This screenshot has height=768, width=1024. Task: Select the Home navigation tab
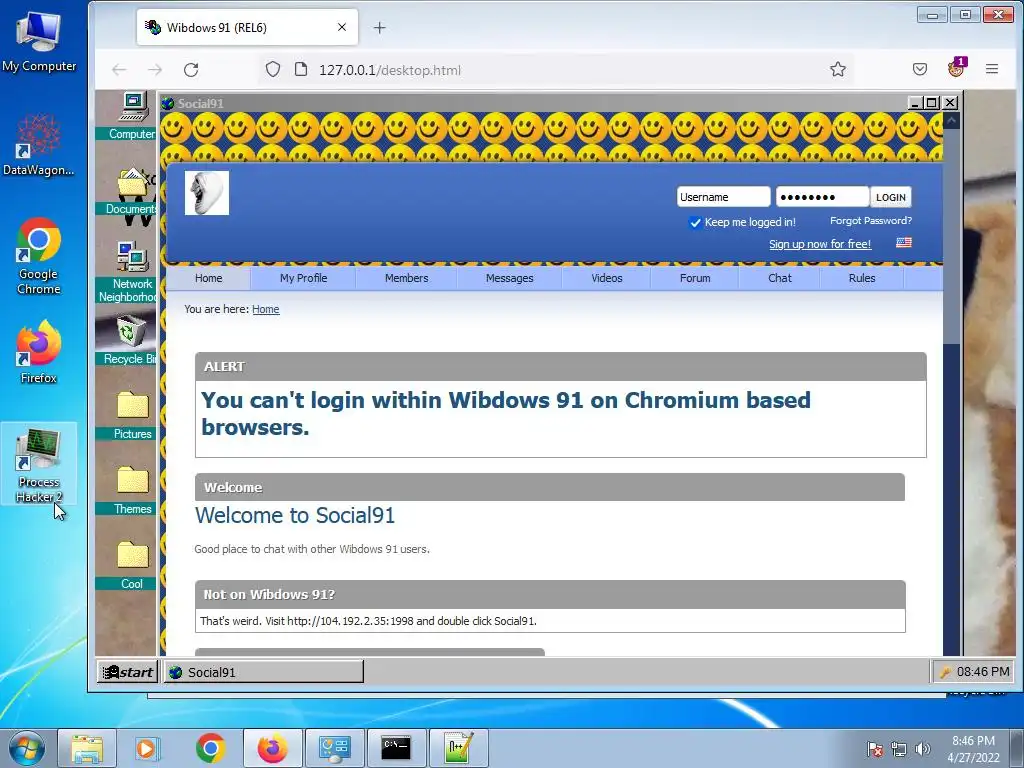[208, 278]
